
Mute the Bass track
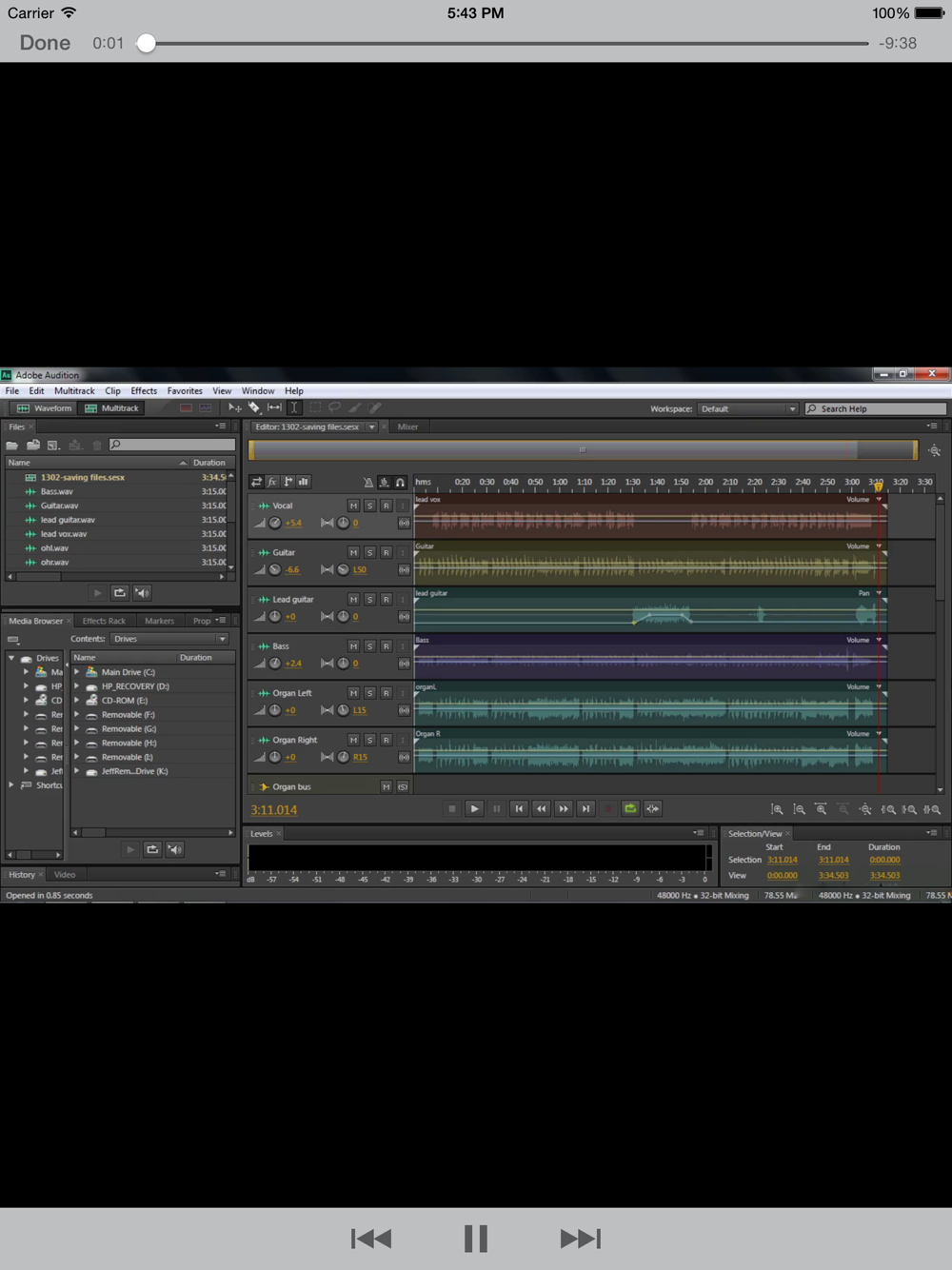point(353,645)
